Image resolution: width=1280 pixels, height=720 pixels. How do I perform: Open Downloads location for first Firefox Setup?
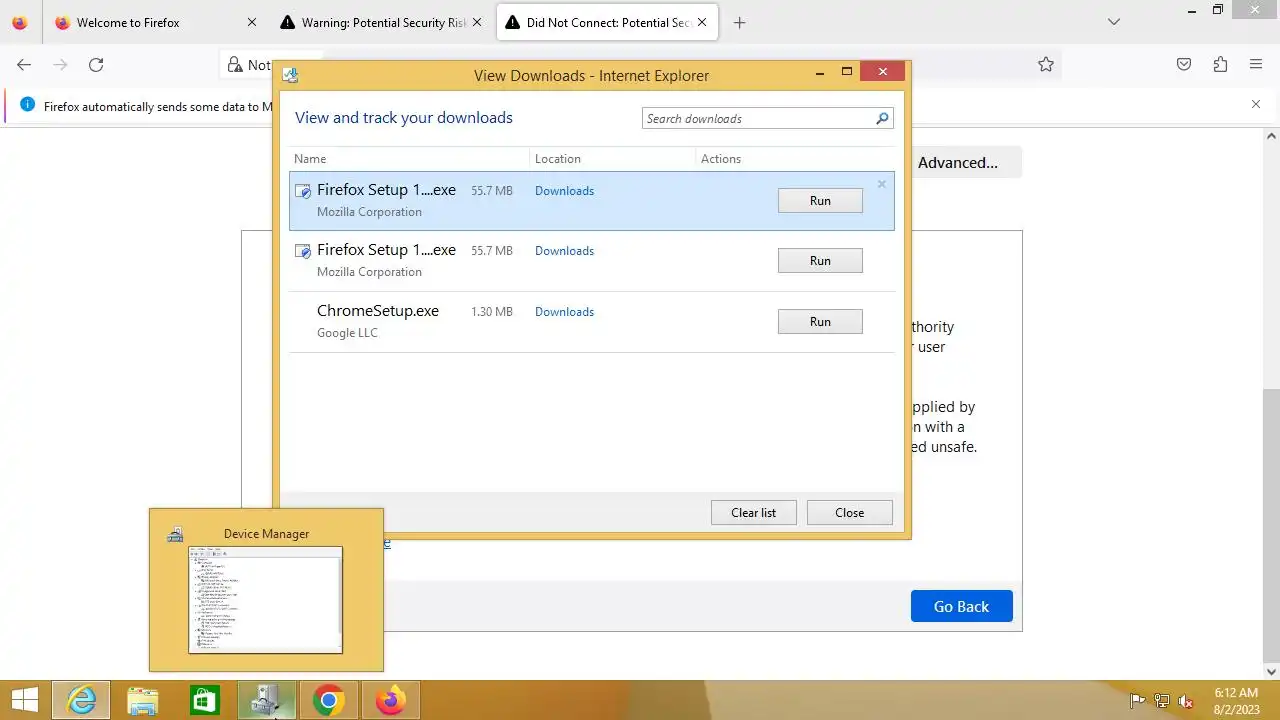click(x=564, y=190)
